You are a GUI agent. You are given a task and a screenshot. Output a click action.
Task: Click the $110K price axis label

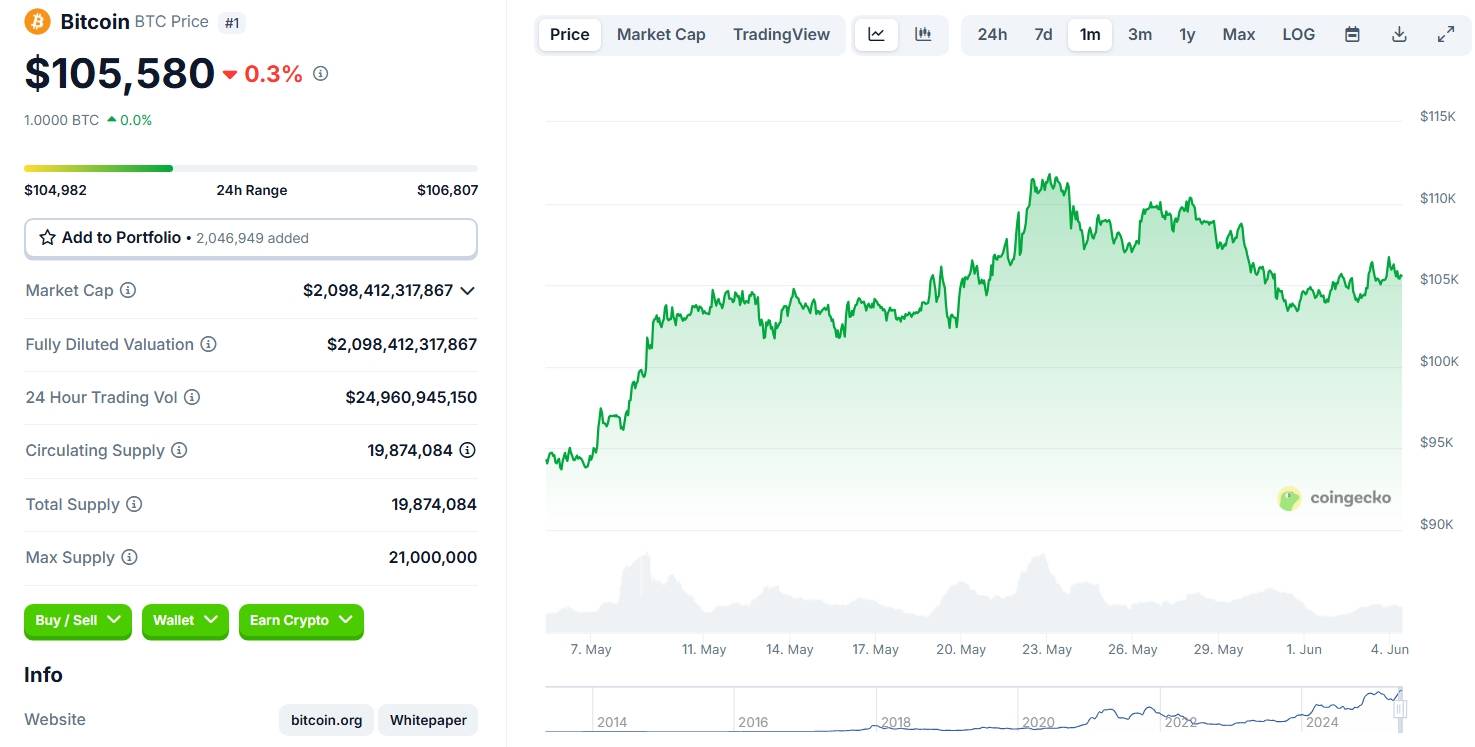pos(1438,198)
